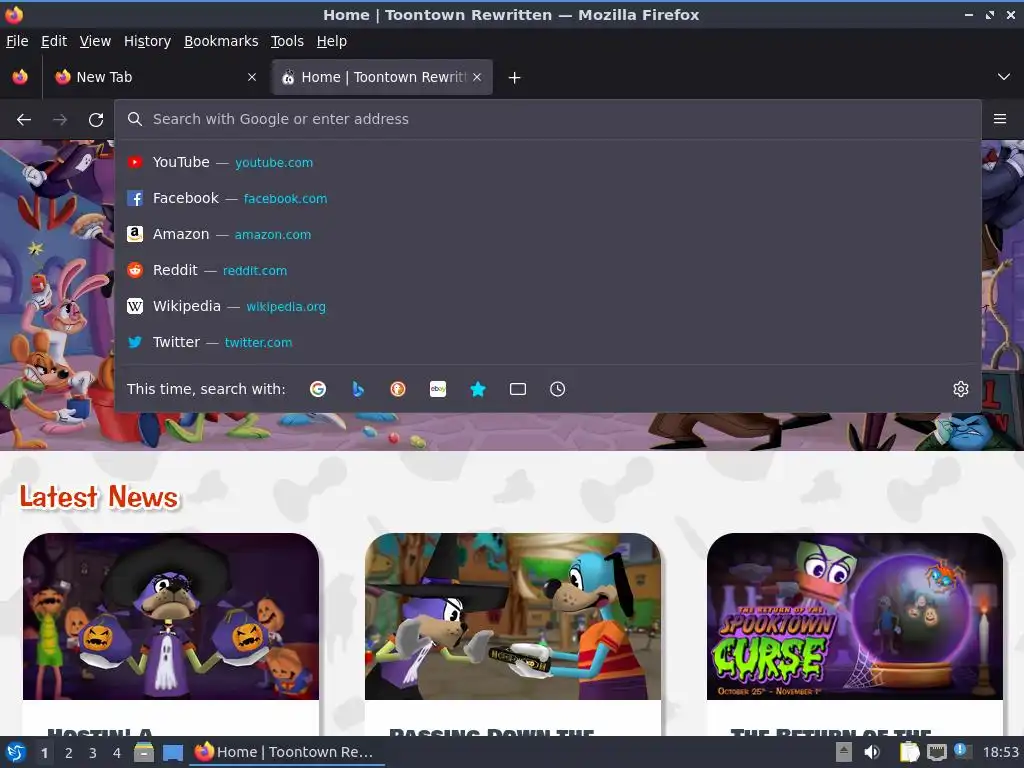The image size is (1024, 768).
Task: Open search settings gear
Action: coord(961,389)
